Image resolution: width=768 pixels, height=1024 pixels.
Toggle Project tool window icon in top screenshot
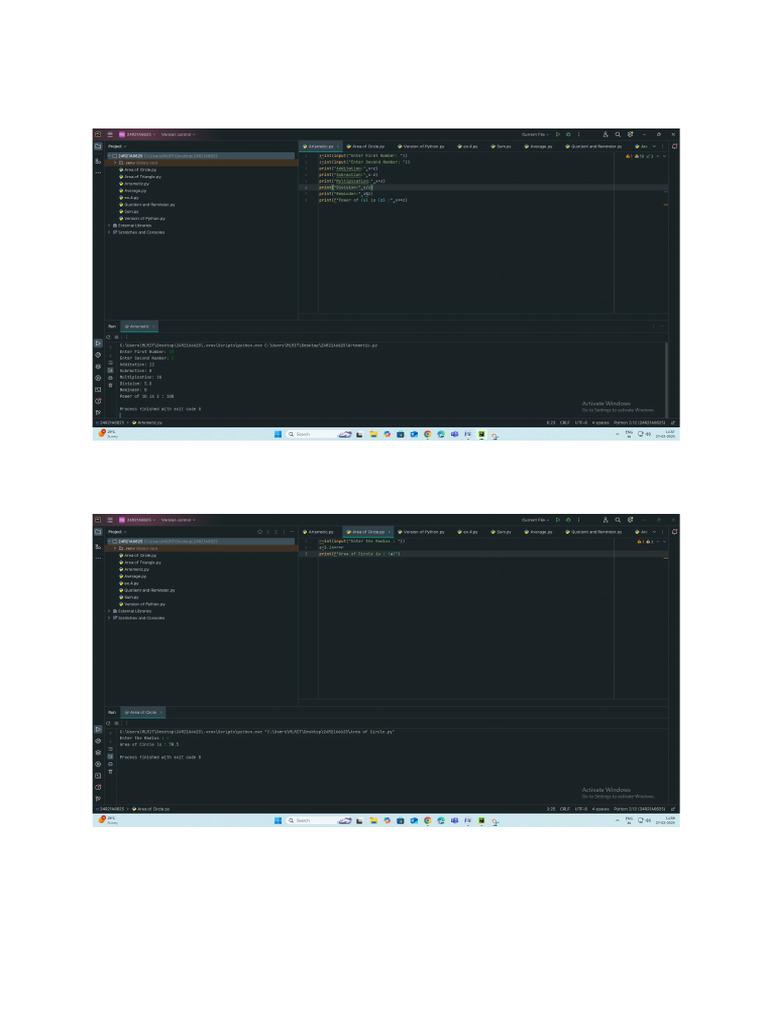click(x=98, y=146)
